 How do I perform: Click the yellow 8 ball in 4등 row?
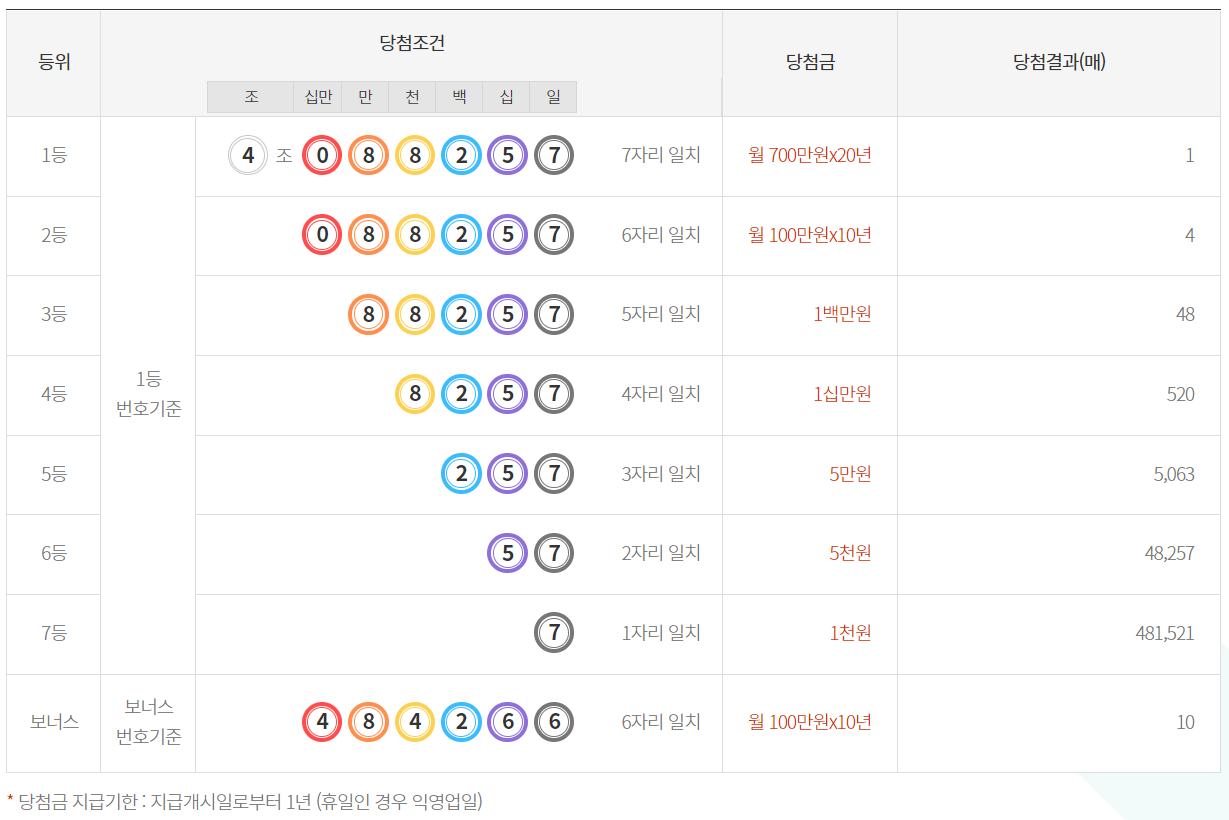click(x=415, y=394)
